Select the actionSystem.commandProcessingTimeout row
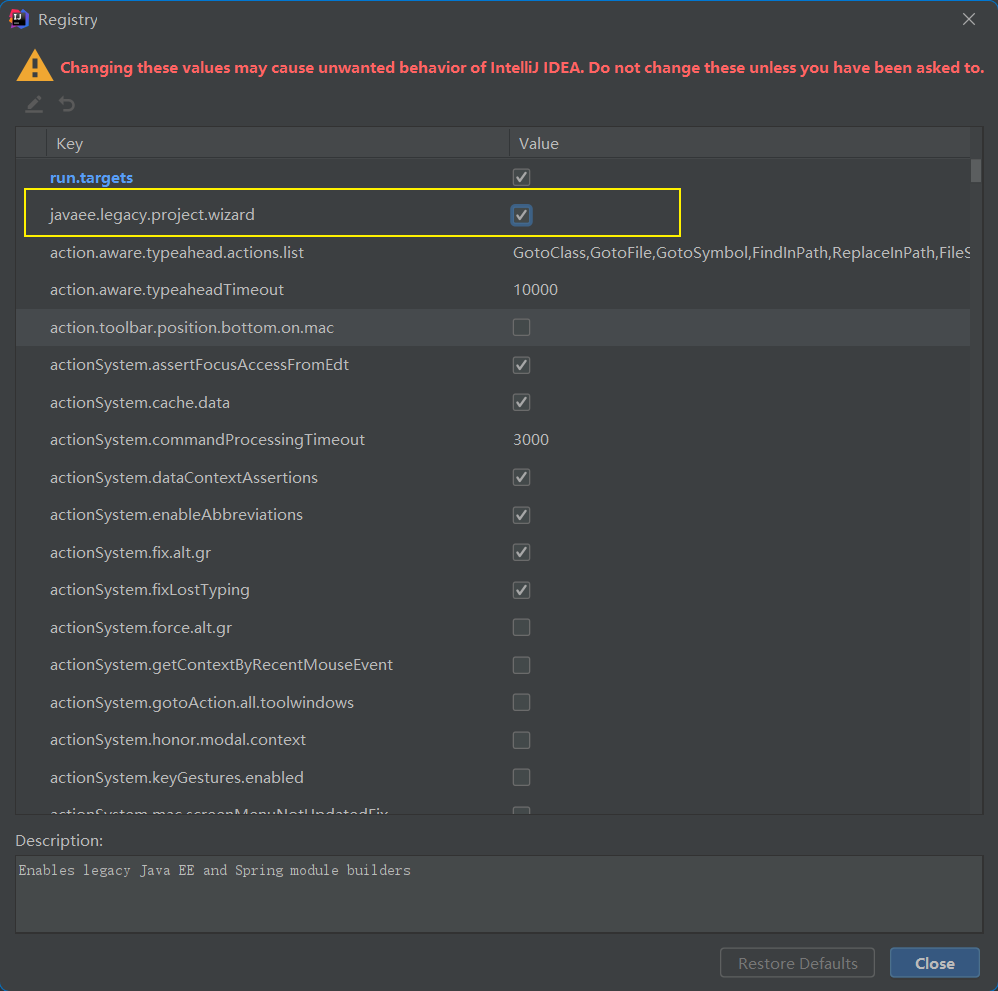998x991 pixels. 493,440
